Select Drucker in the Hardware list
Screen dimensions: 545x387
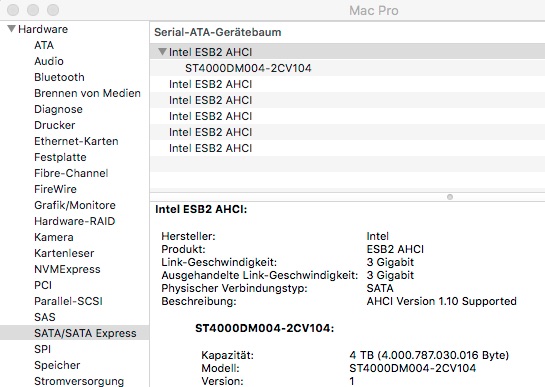(55, 125)
